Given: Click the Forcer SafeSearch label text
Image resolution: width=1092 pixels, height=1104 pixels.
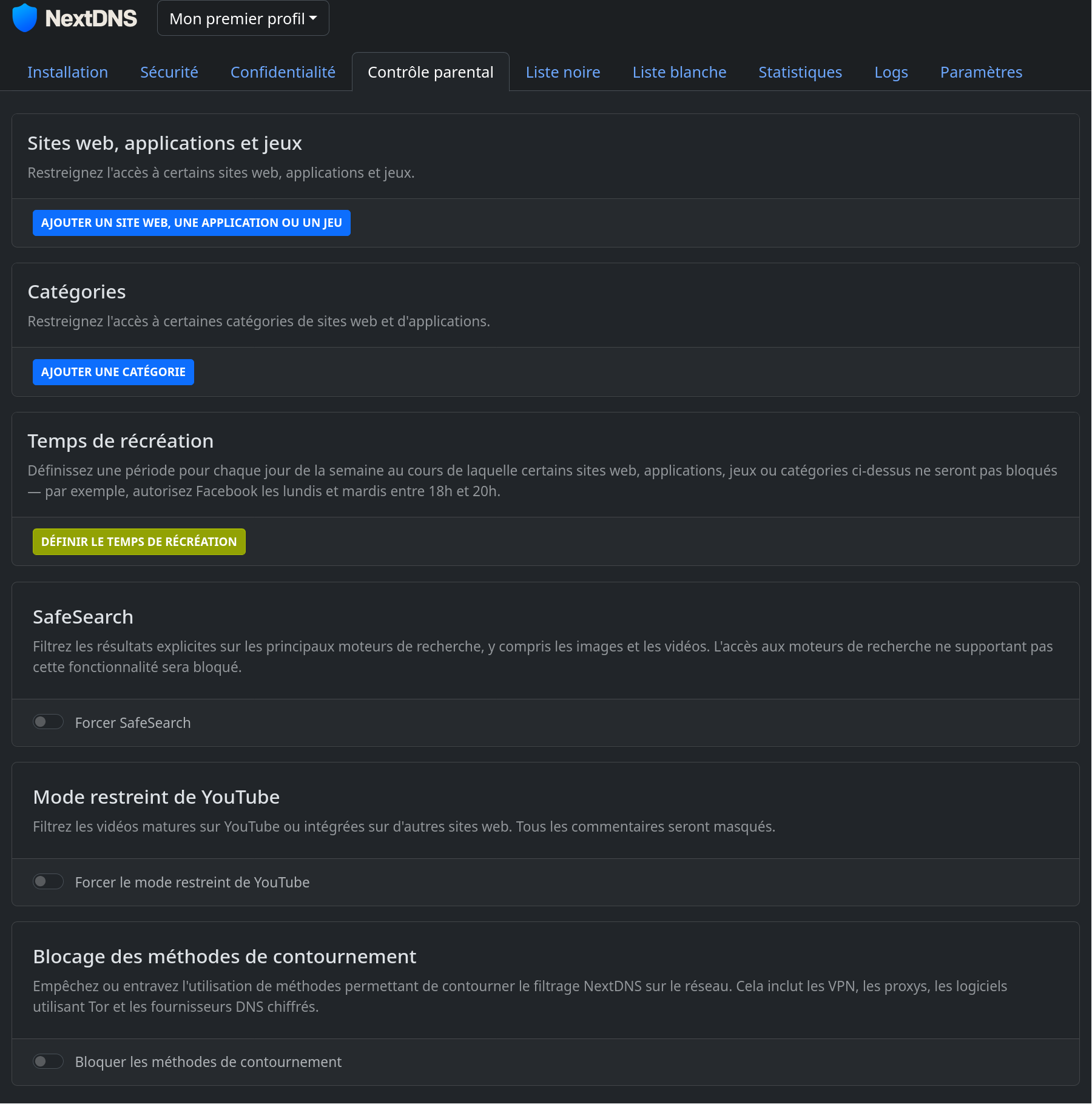Looking at the screenshot, I should (x=132, y=722).
